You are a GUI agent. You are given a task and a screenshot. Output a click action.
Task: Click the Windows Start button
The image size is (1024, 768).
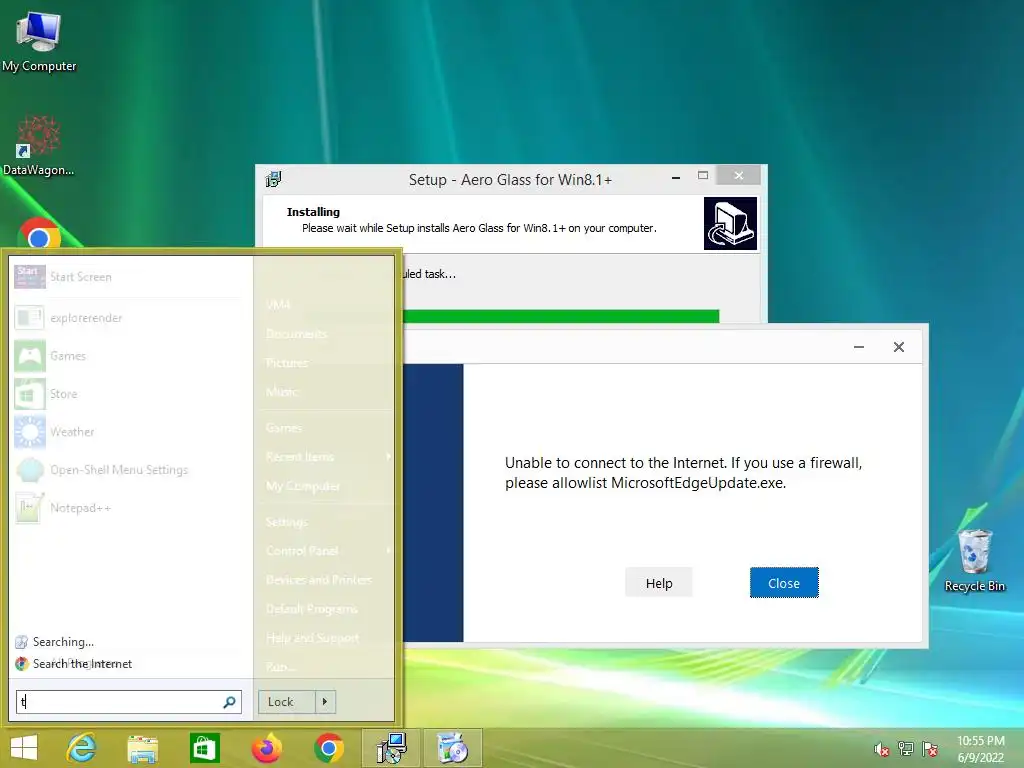pos(24,748)
